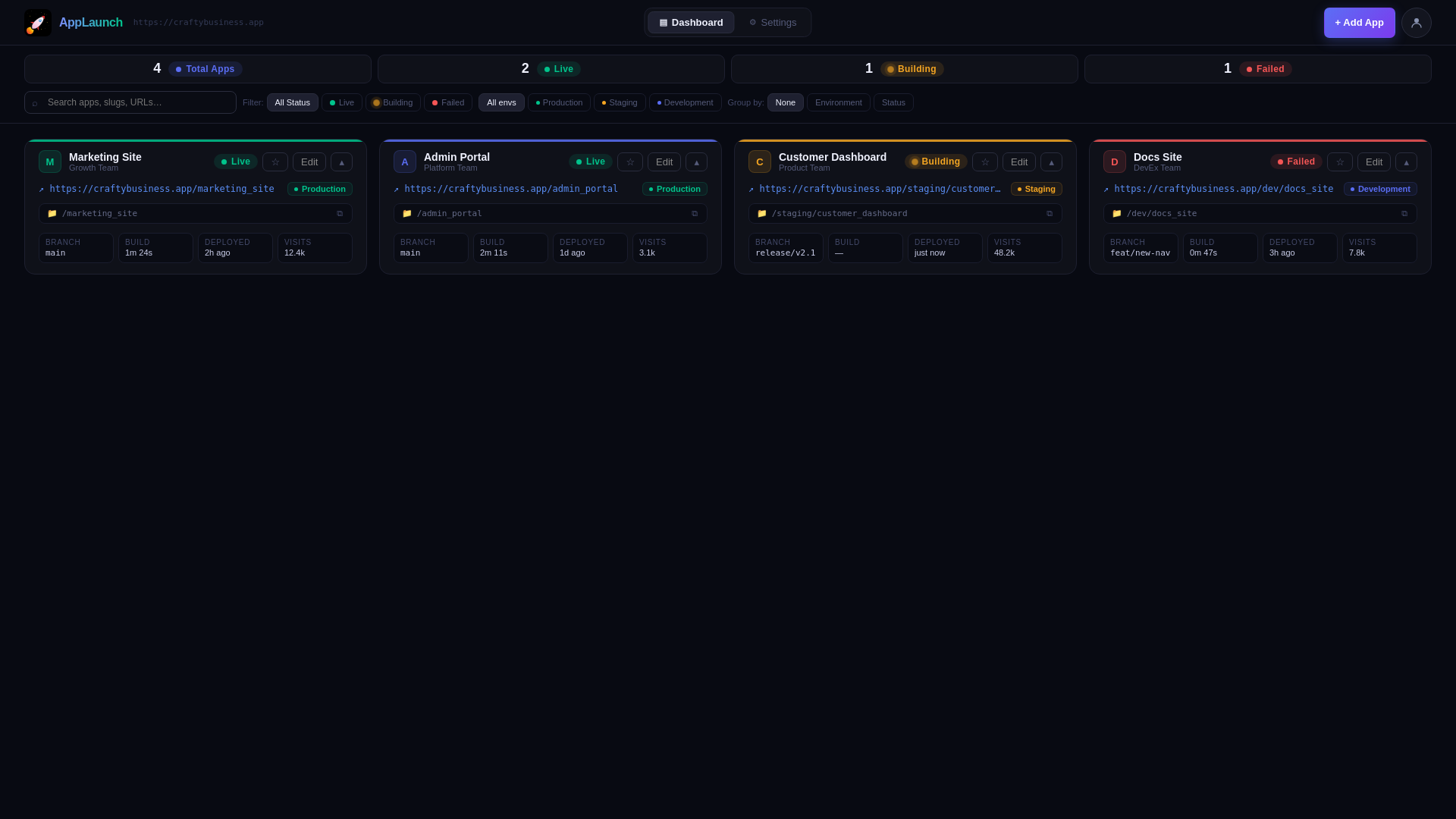Click the Admin Portal A avatar
Image resolution: width=1456 pixels, height=819 pixels.
405,162
